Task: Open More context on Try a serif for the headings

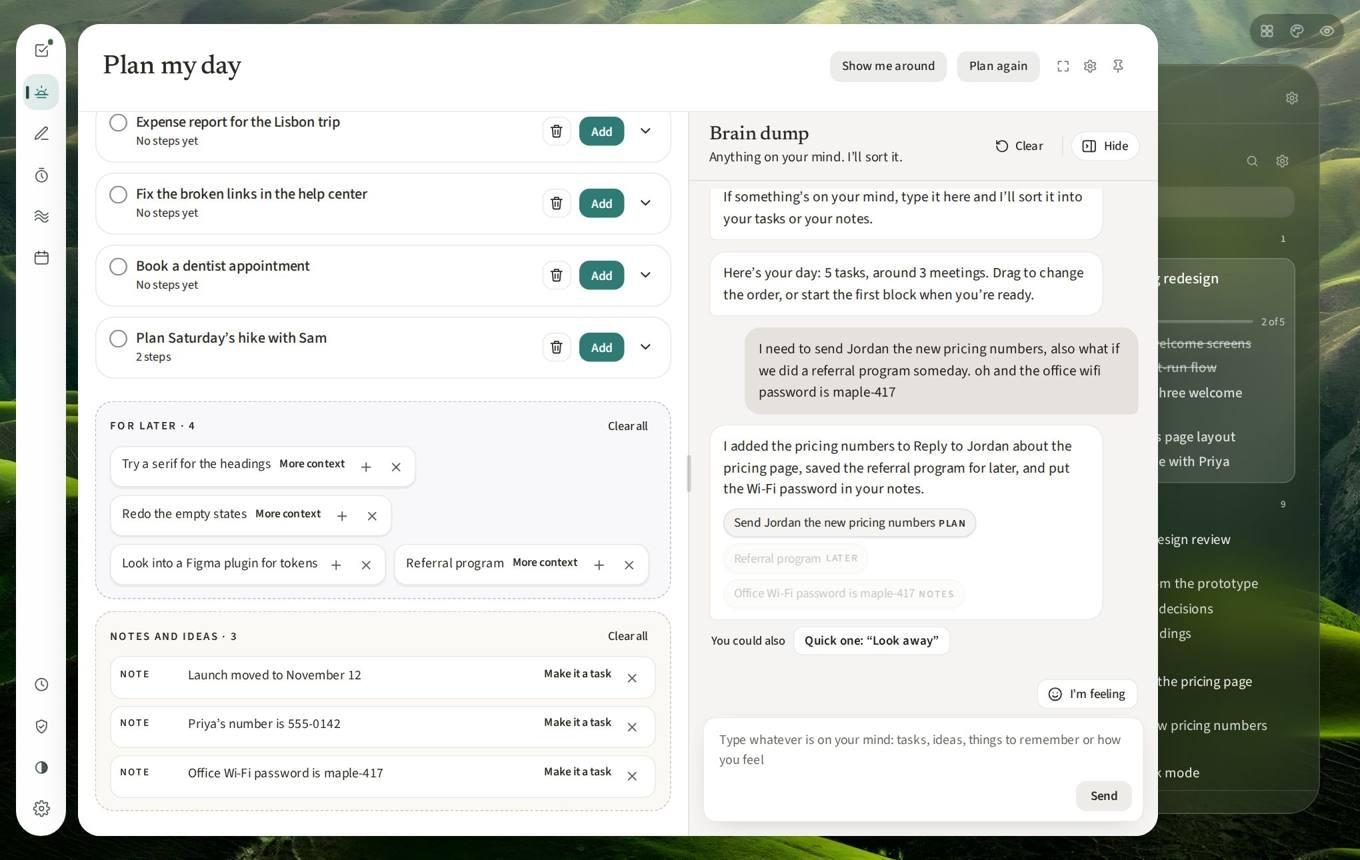Action: tap(312, 464)
